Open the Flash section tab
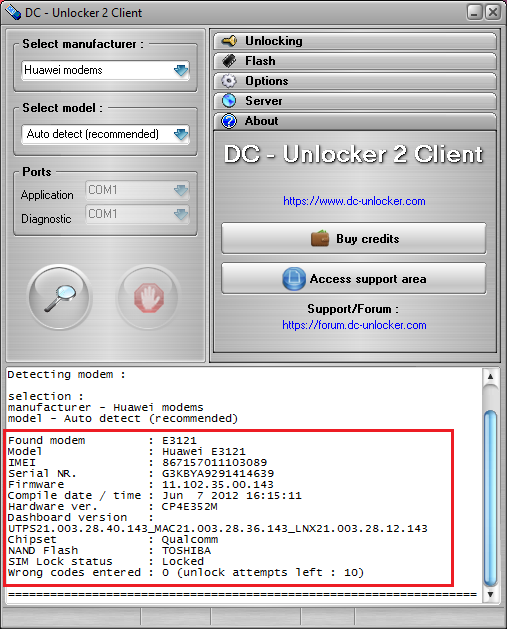The height and width of the screenshot is (629, 507). coord(355,61)
